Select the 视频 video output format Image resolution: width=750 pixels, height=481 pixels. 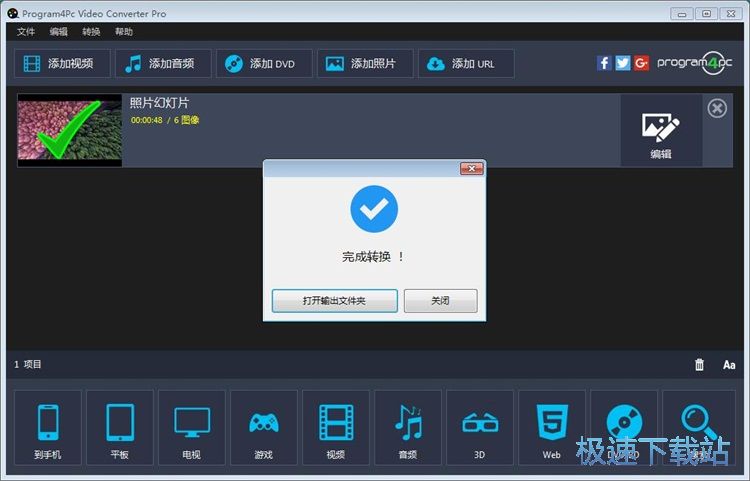[x=336, y=427]
